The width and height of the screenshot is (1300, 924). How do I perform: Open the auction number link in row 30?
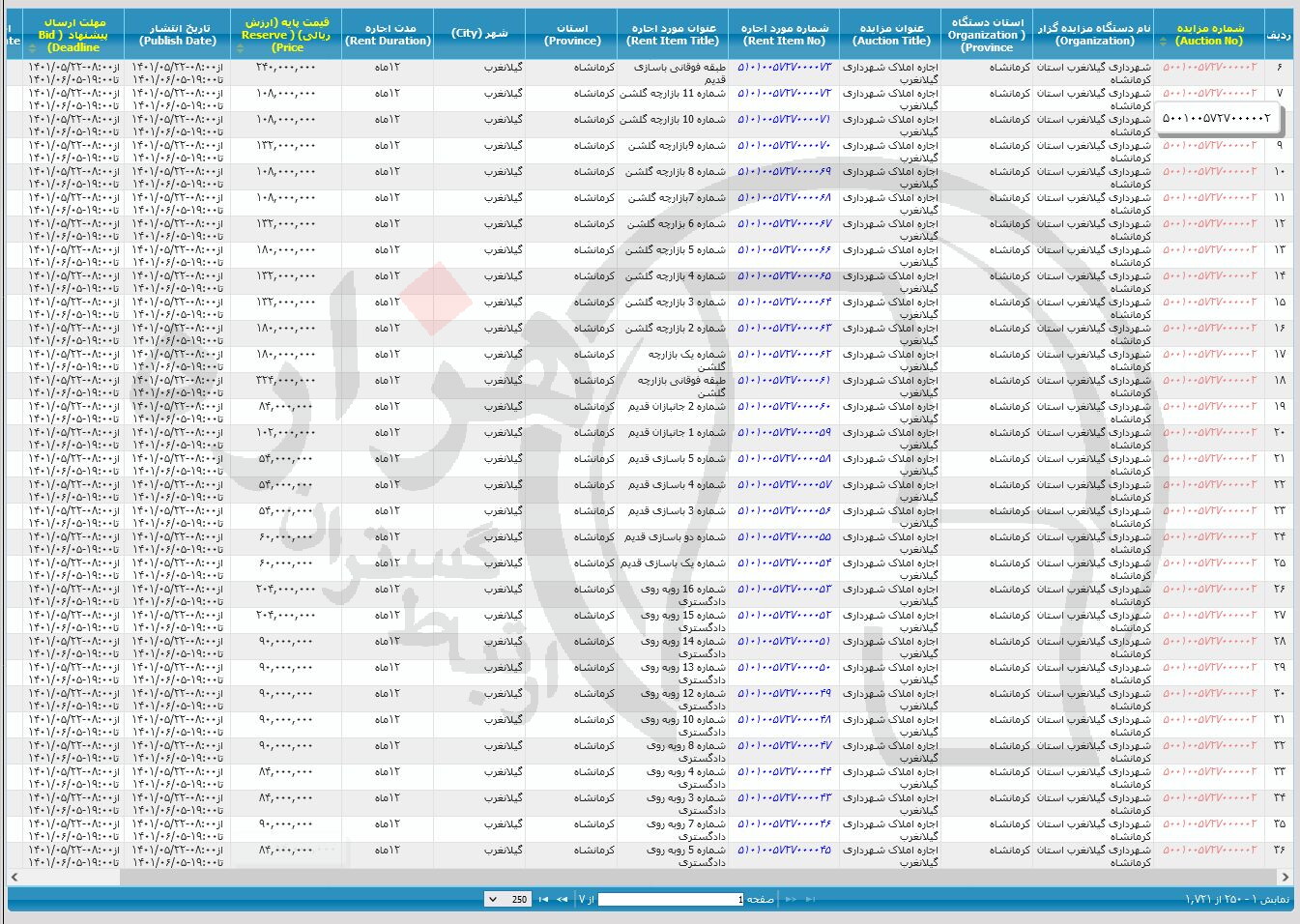pos(1209,693)
